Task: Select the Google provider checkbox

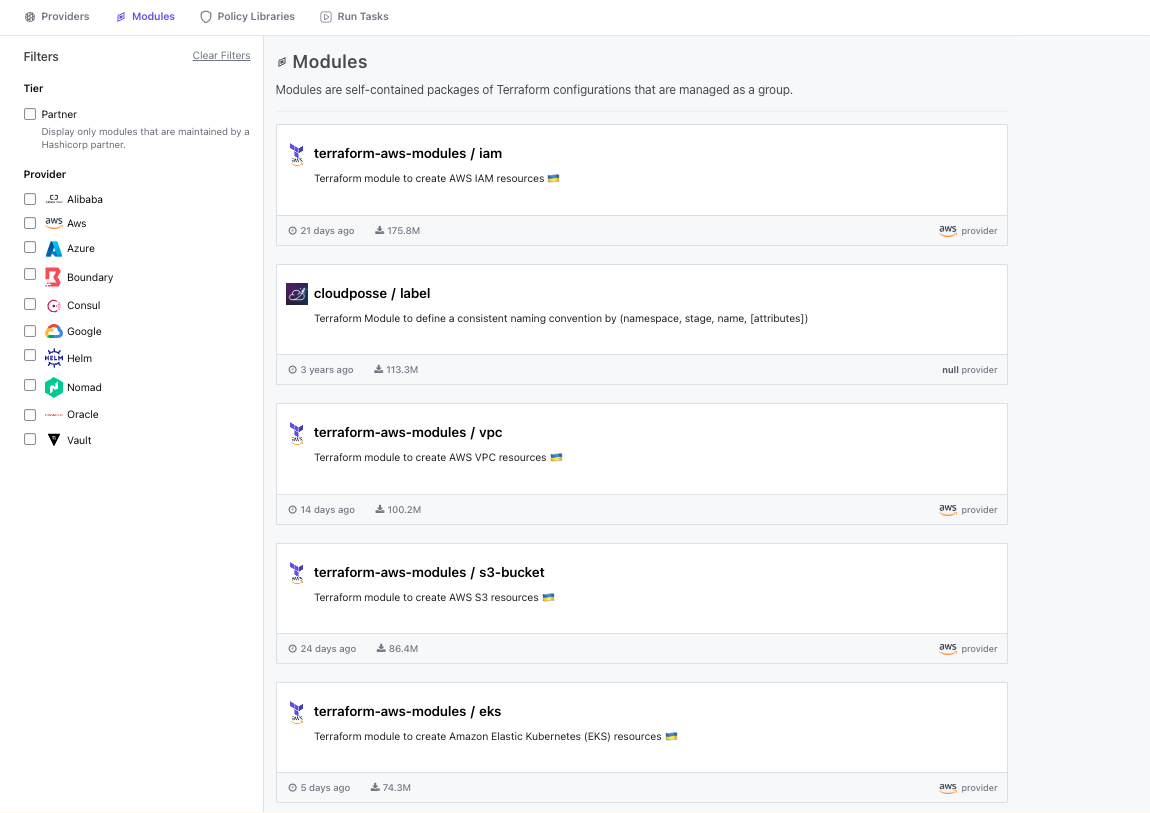Action: pos(30,331)
